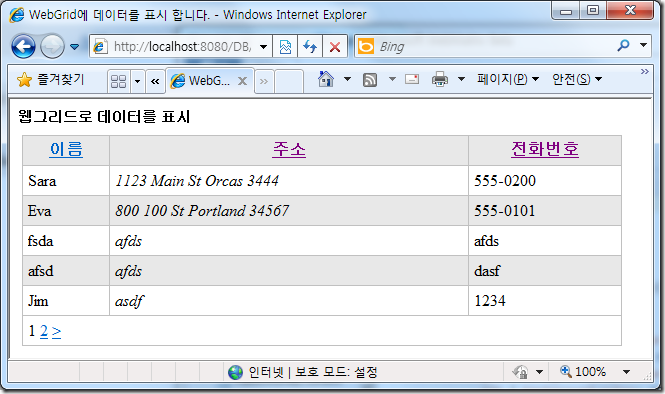
Task: Open the search provider dropdown arrow
Action: pyautogui.click(x=643, y=45)
